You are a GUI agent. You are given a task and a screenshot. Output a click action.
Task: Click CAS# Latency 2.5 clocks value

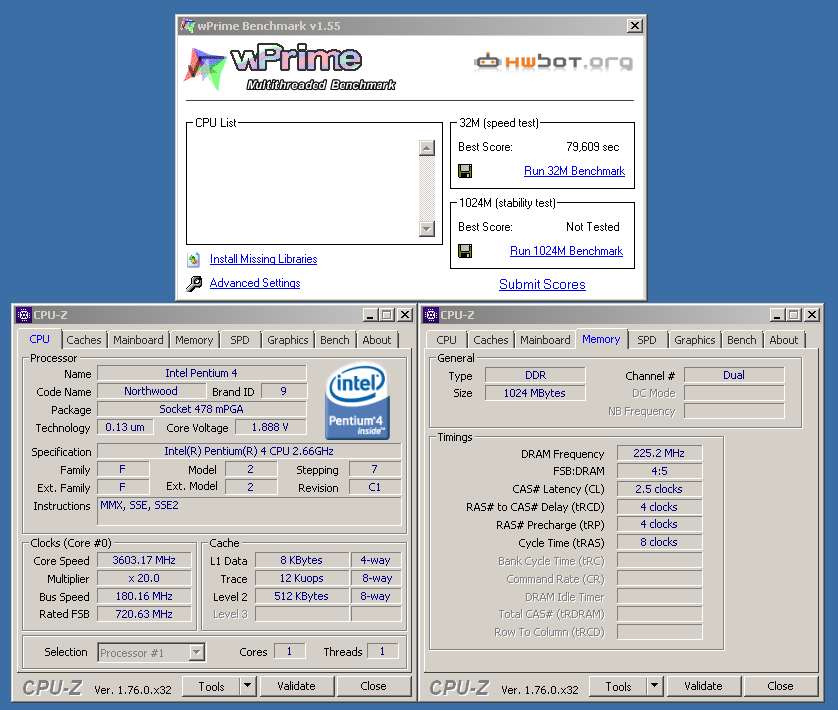[x=659, y=489]
